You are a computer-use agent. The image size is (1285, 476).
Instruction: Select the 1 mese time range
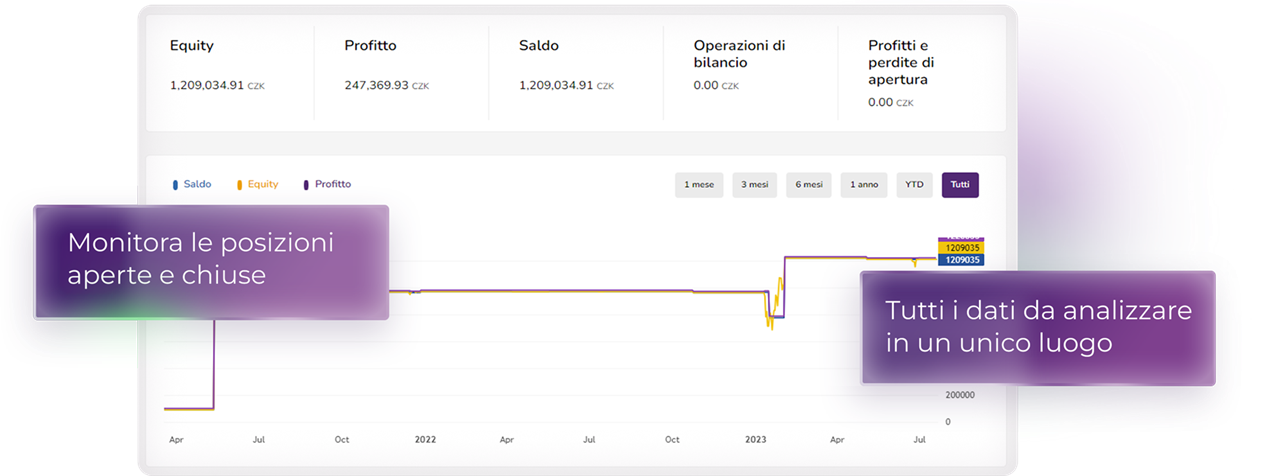(699, 185)
